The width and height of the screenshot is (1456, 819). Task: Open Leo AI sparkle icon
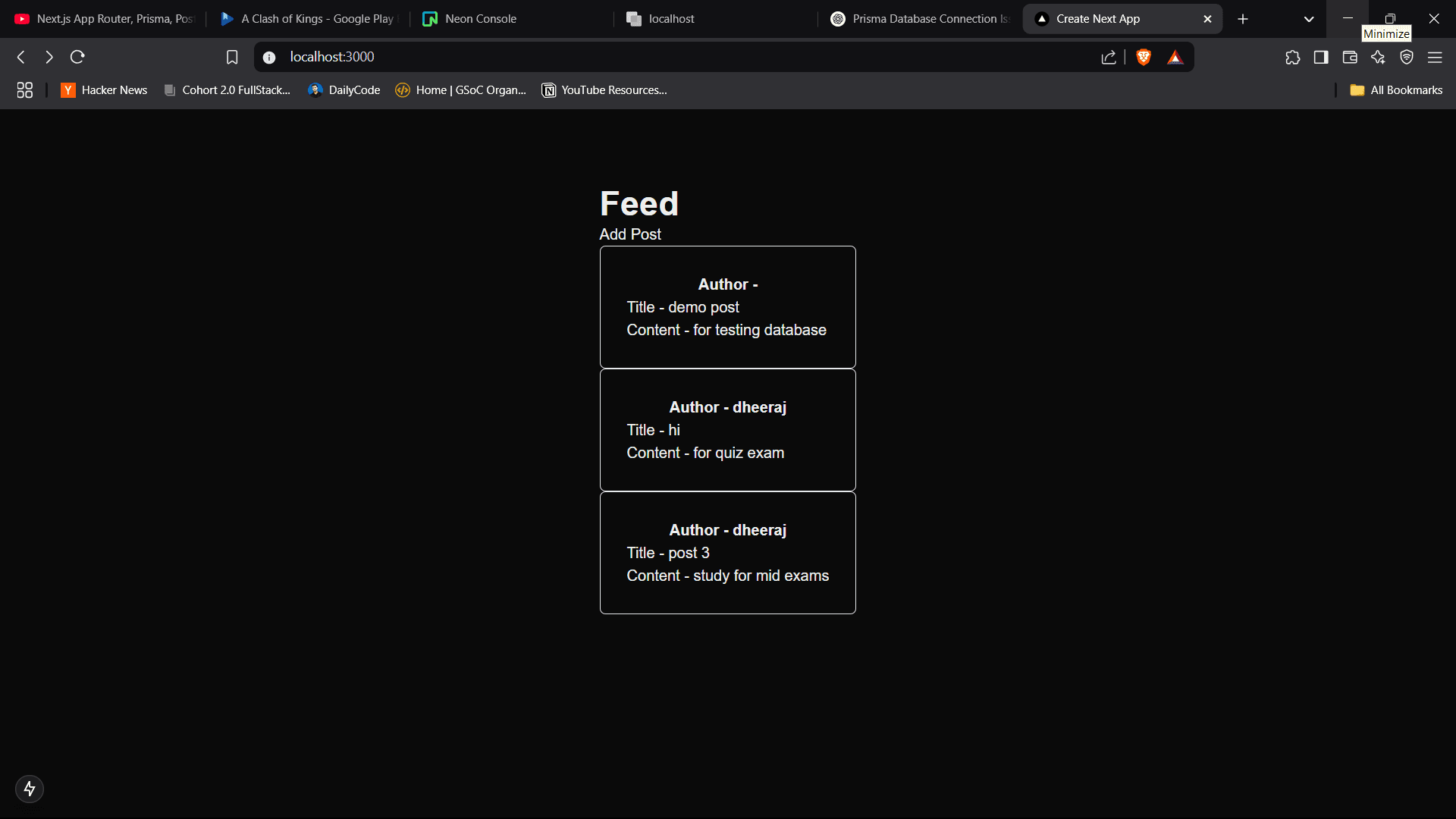pos(1378,57)
